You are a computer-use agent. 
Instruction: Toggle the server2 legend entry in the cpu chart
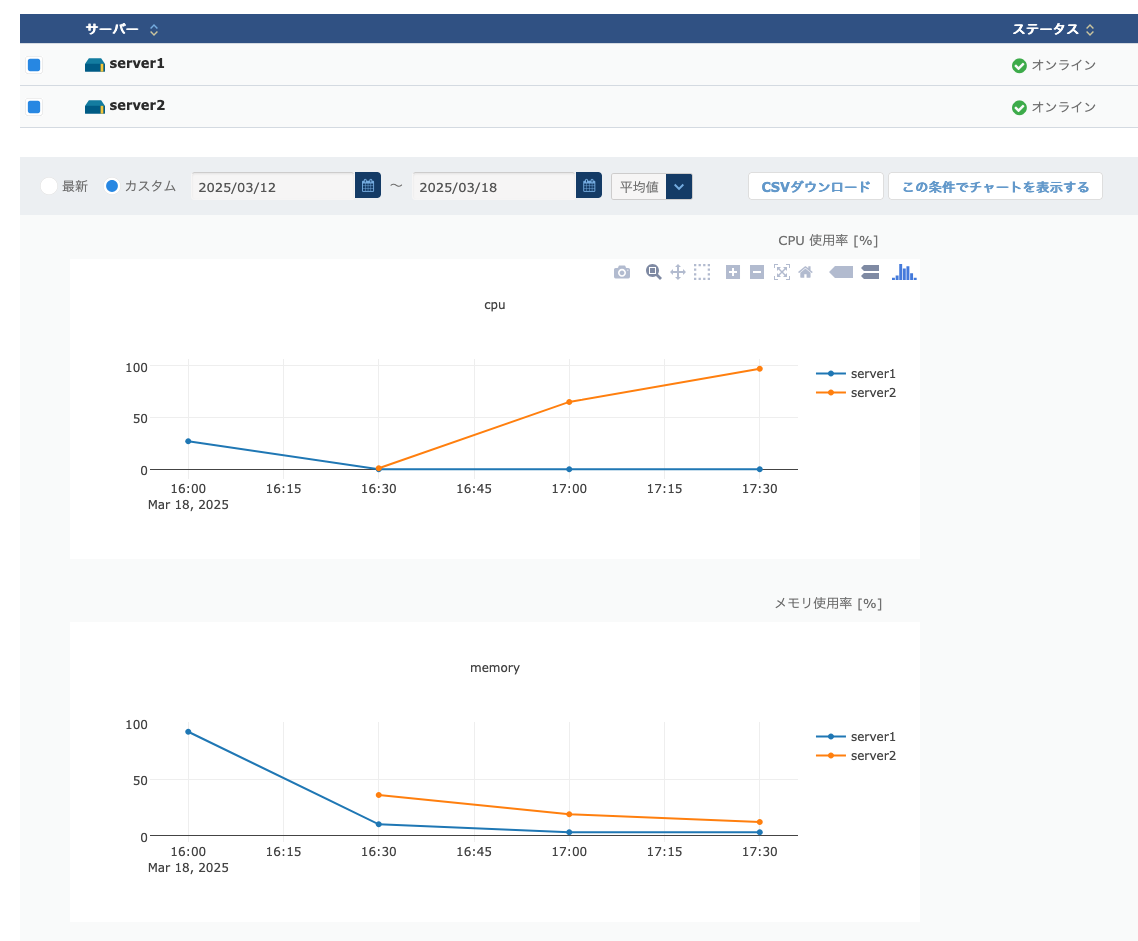(872, 393)
